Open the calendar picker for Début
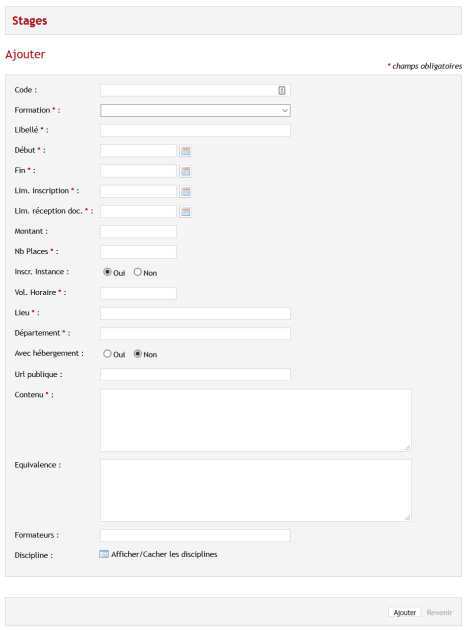The height and width of the screenshot is (630, 469). pyautogui.click(x=185, y=151)
